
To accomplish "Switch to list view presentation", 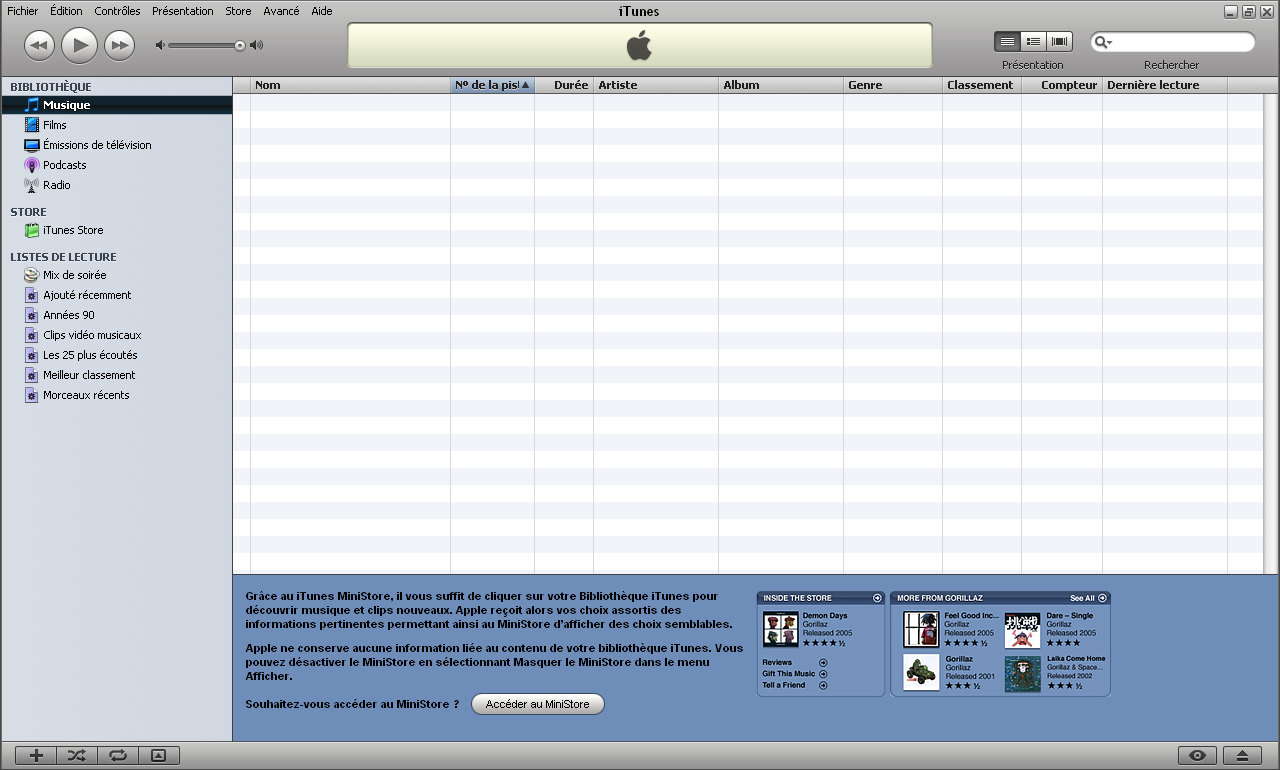I will pos(1007,41).
